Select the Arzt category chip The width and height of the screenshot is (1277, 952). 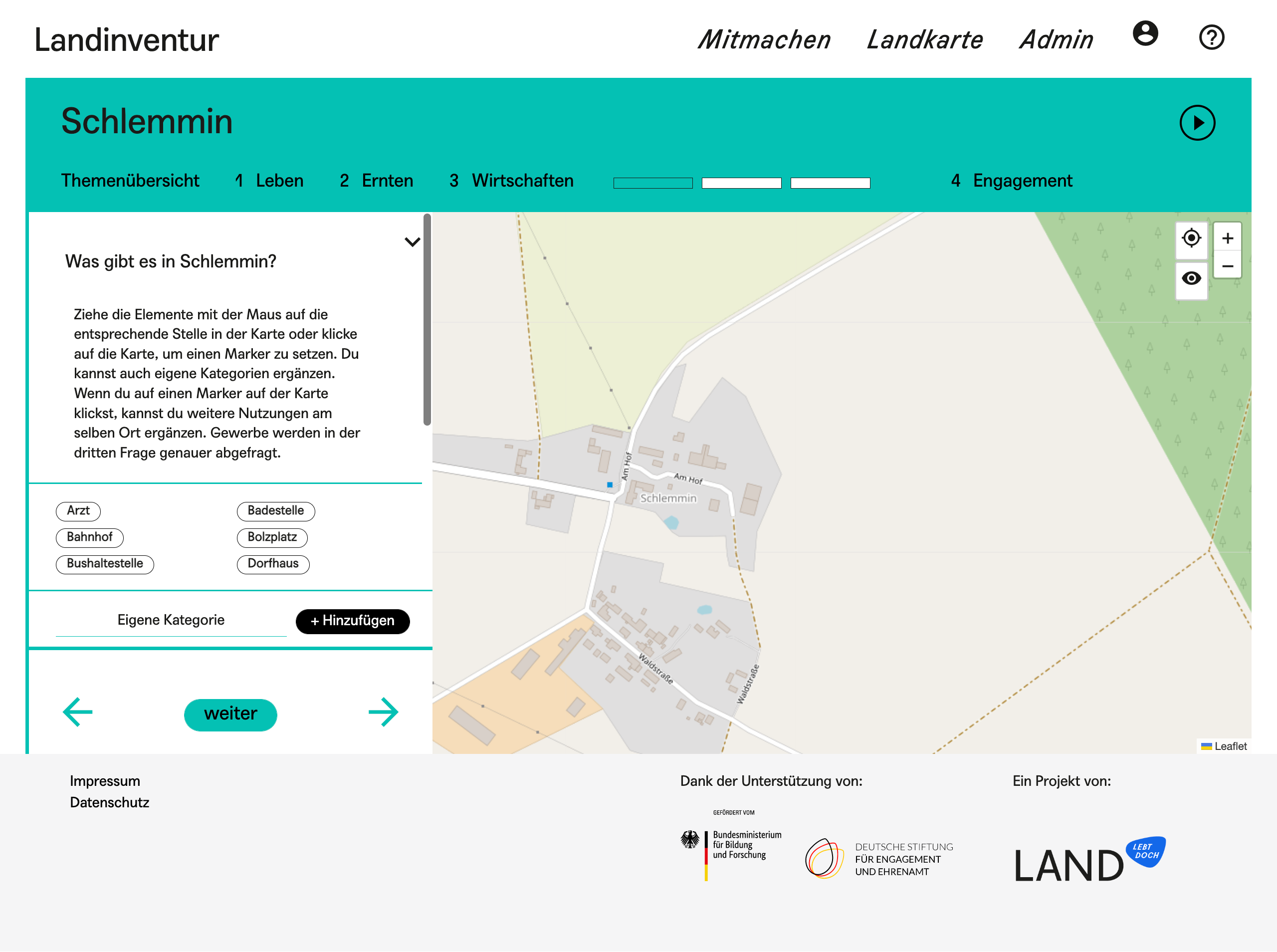(x=78, y=510)
